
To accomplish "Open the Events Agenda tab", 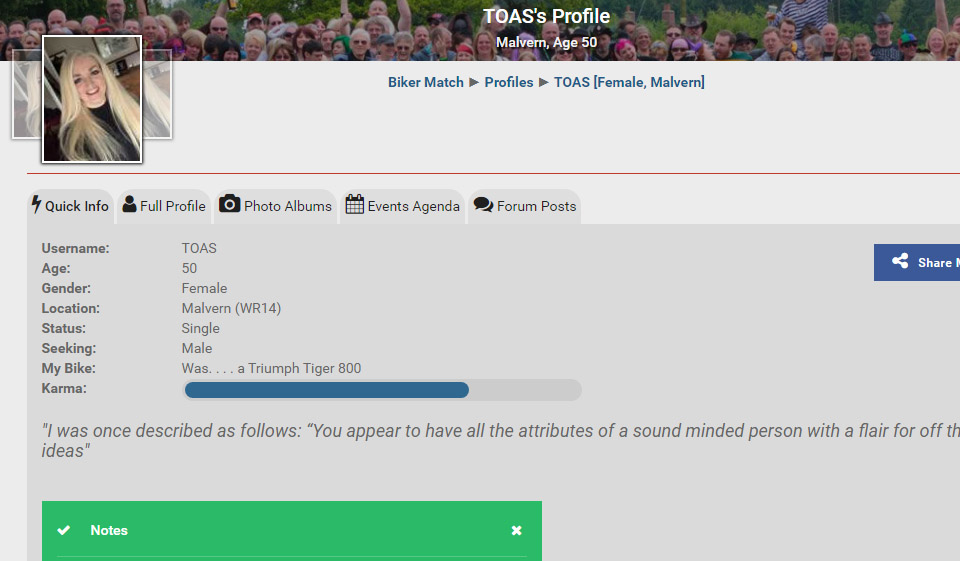I will [413, 206].
